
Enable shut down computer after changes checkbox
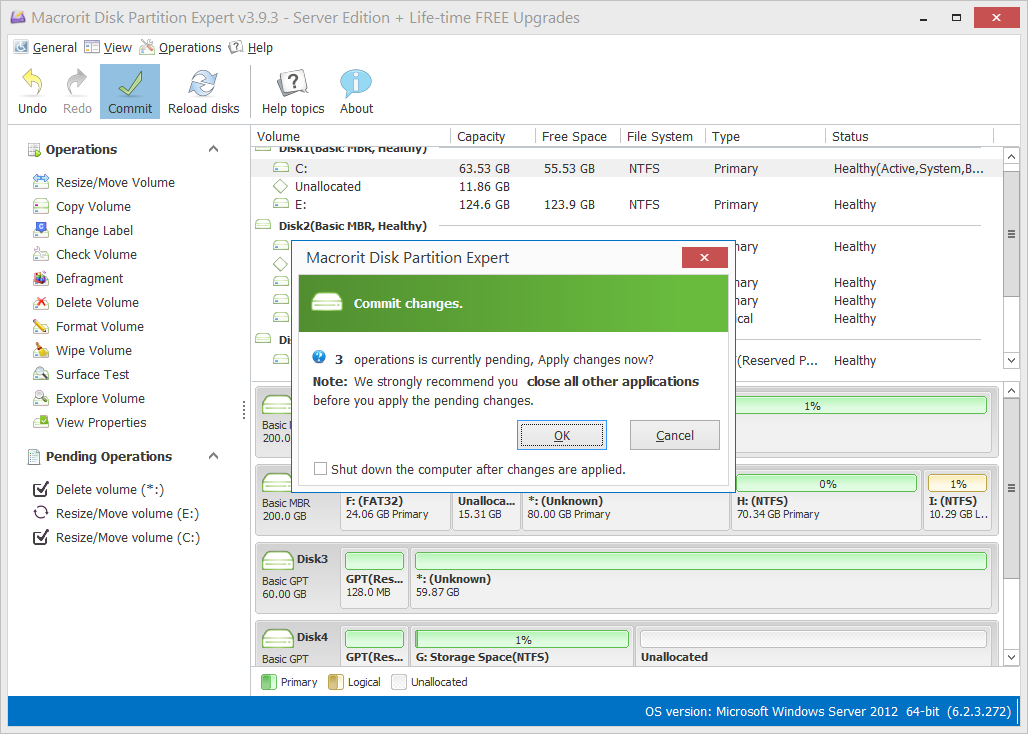click(320, 469)
